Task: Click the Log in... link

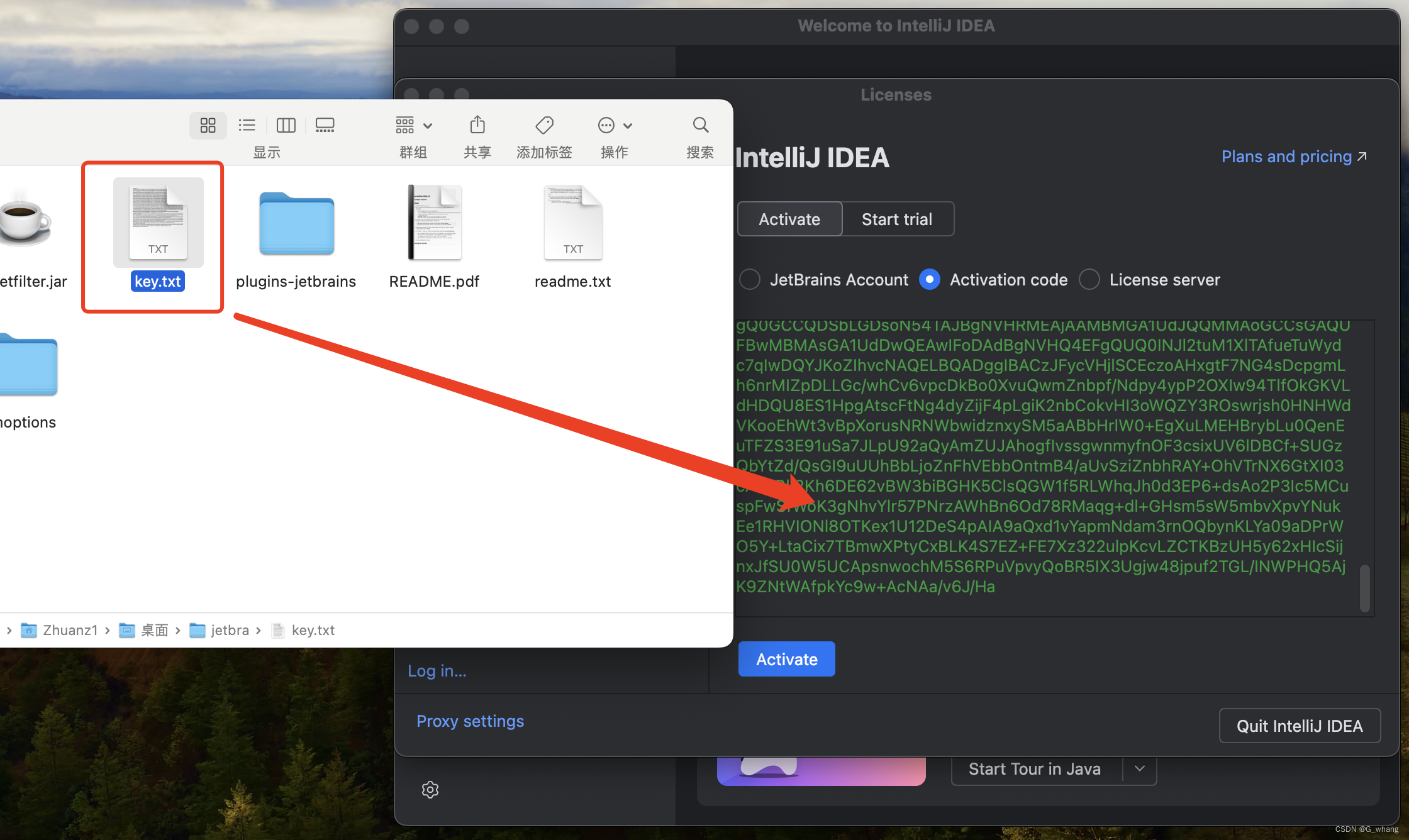Action: click(x=437, y=671)
